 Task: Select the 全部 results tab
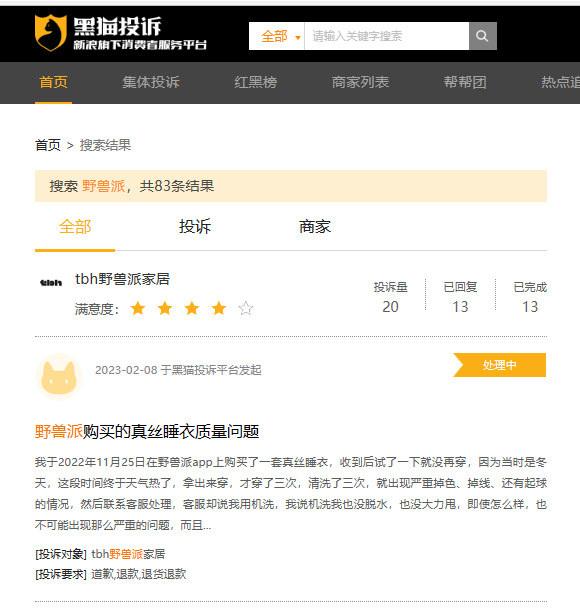(75, 227)
